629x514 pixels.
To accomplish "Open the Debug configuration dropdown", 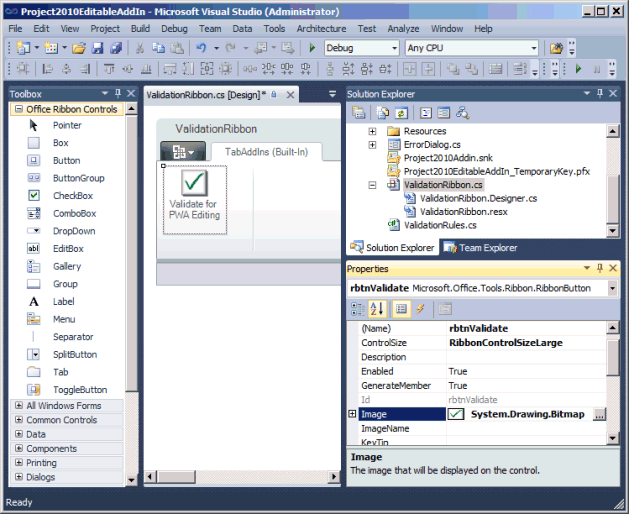I will [394, 48].
